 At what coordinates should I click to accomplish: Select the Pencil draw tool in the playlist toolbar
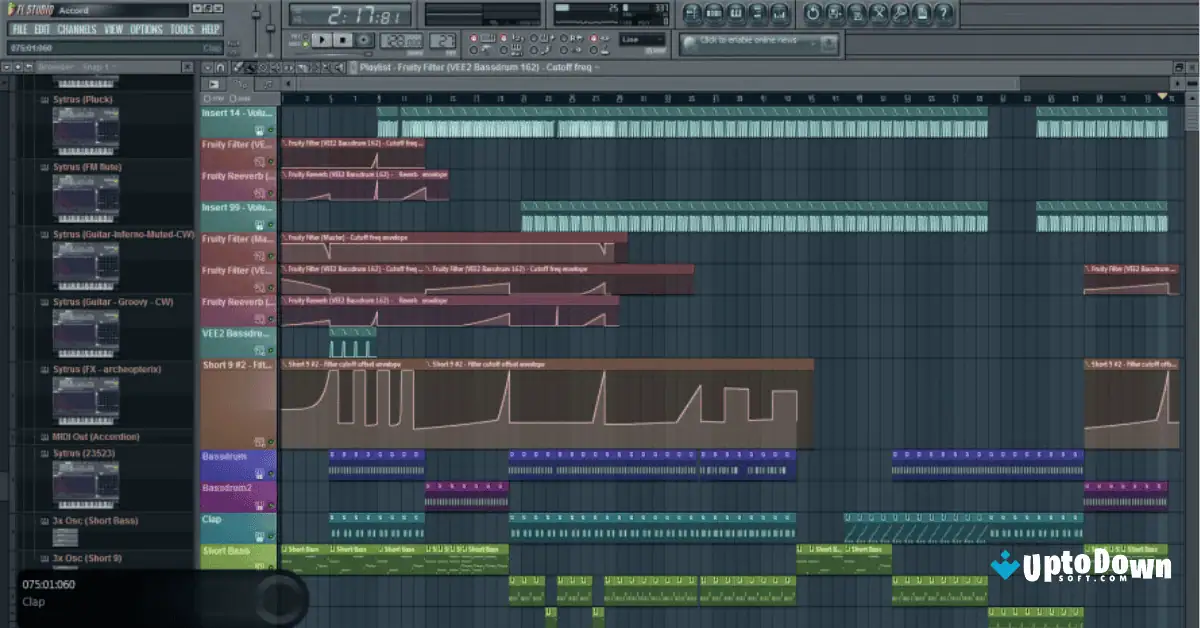(x=237, y=67)
